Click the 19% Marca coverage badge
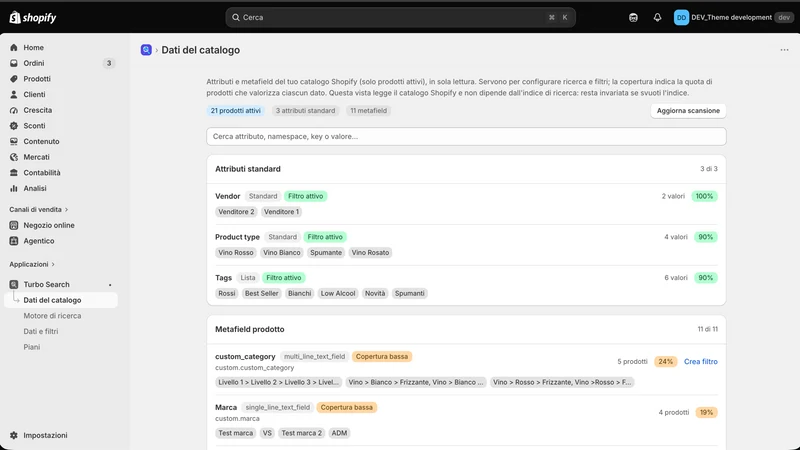Viewport: 800px width, 450px height. point(706,413)
